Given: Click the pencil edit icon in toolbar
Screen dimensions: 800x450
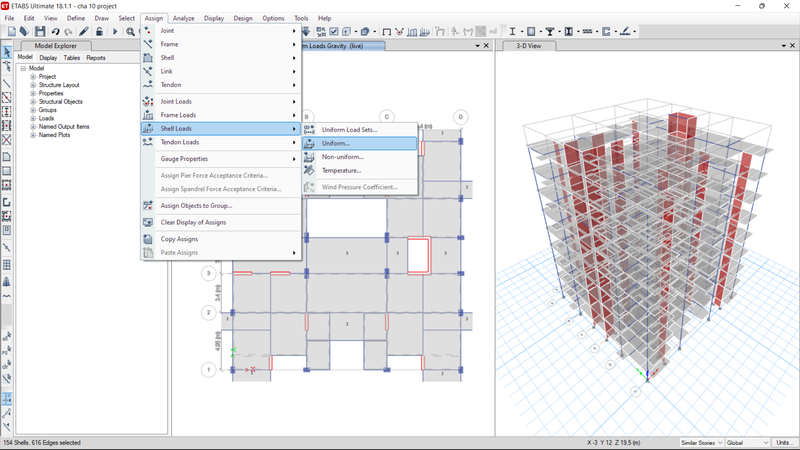Looking at the screenshot, I should 84,32.
